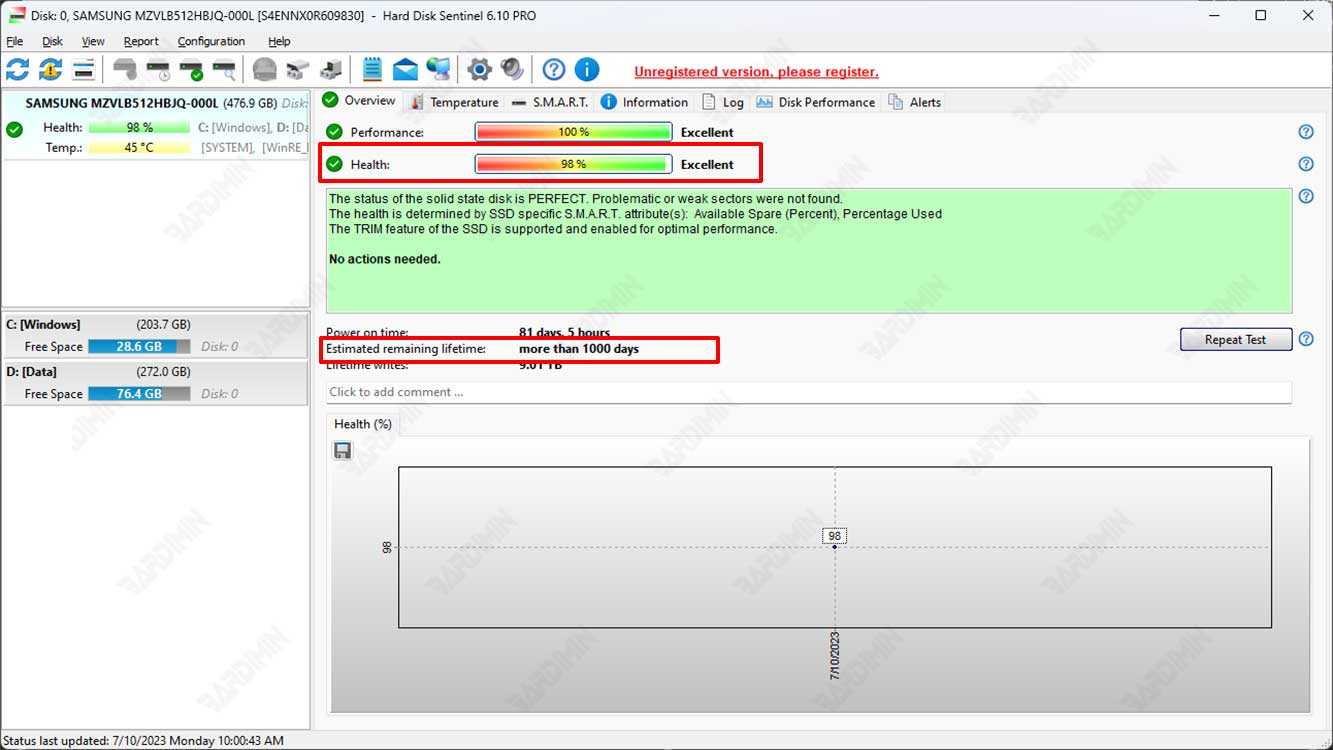Click the 7/10/2023 date label on graph
The width and height of the screenshot is (1333, 750).
point(835,655)
